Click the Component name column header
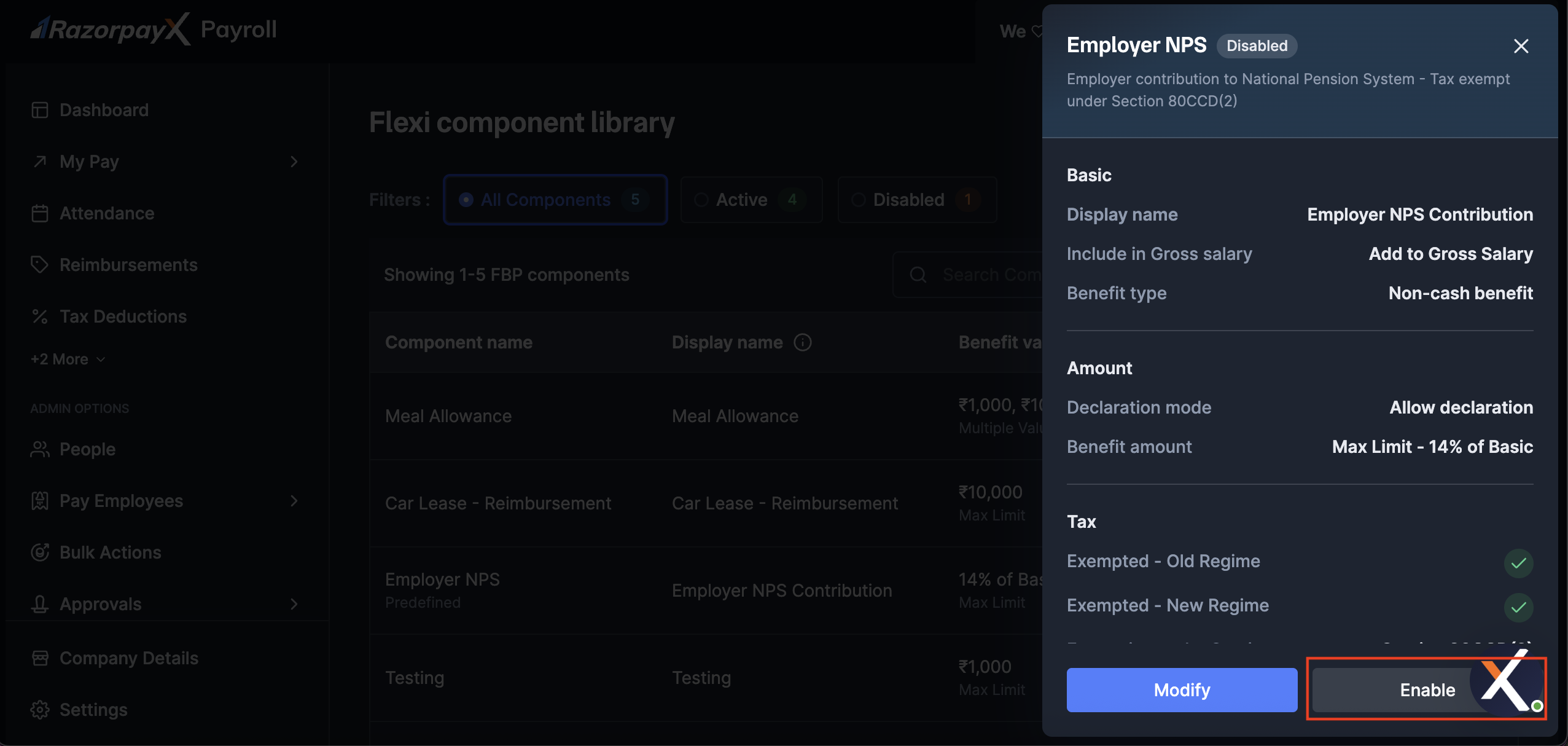This screenshot has width=1568, height=746. pos(459,342)
